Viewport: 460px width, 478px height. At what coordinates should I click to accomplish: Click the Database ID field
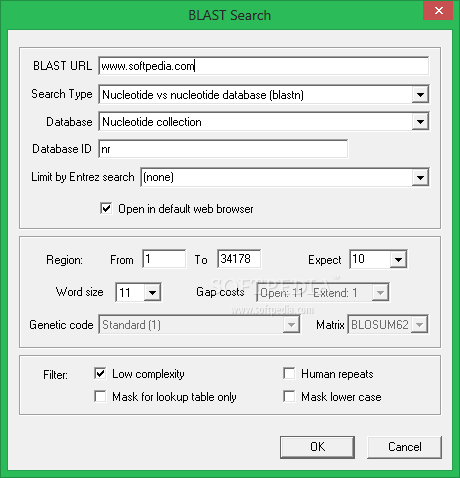(223, 149)
